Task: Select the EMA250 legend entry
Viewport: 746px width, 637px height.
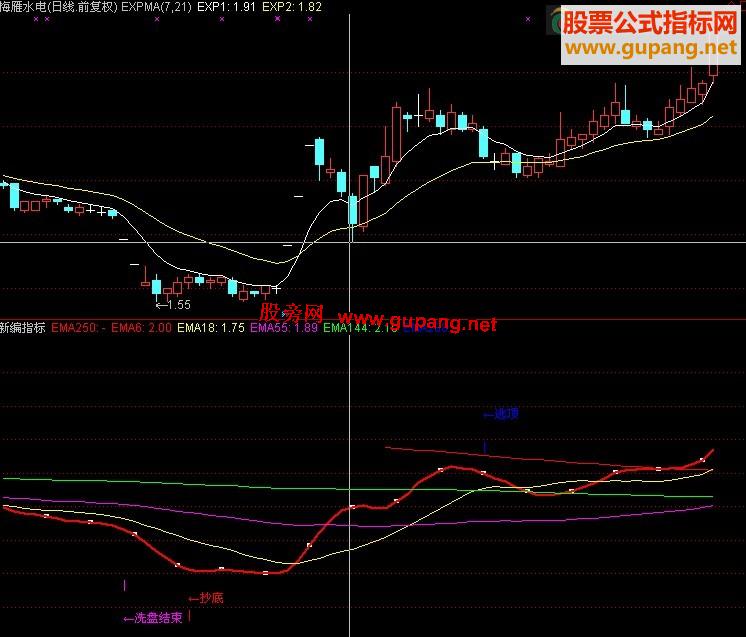Action: [x=79, y=327]
